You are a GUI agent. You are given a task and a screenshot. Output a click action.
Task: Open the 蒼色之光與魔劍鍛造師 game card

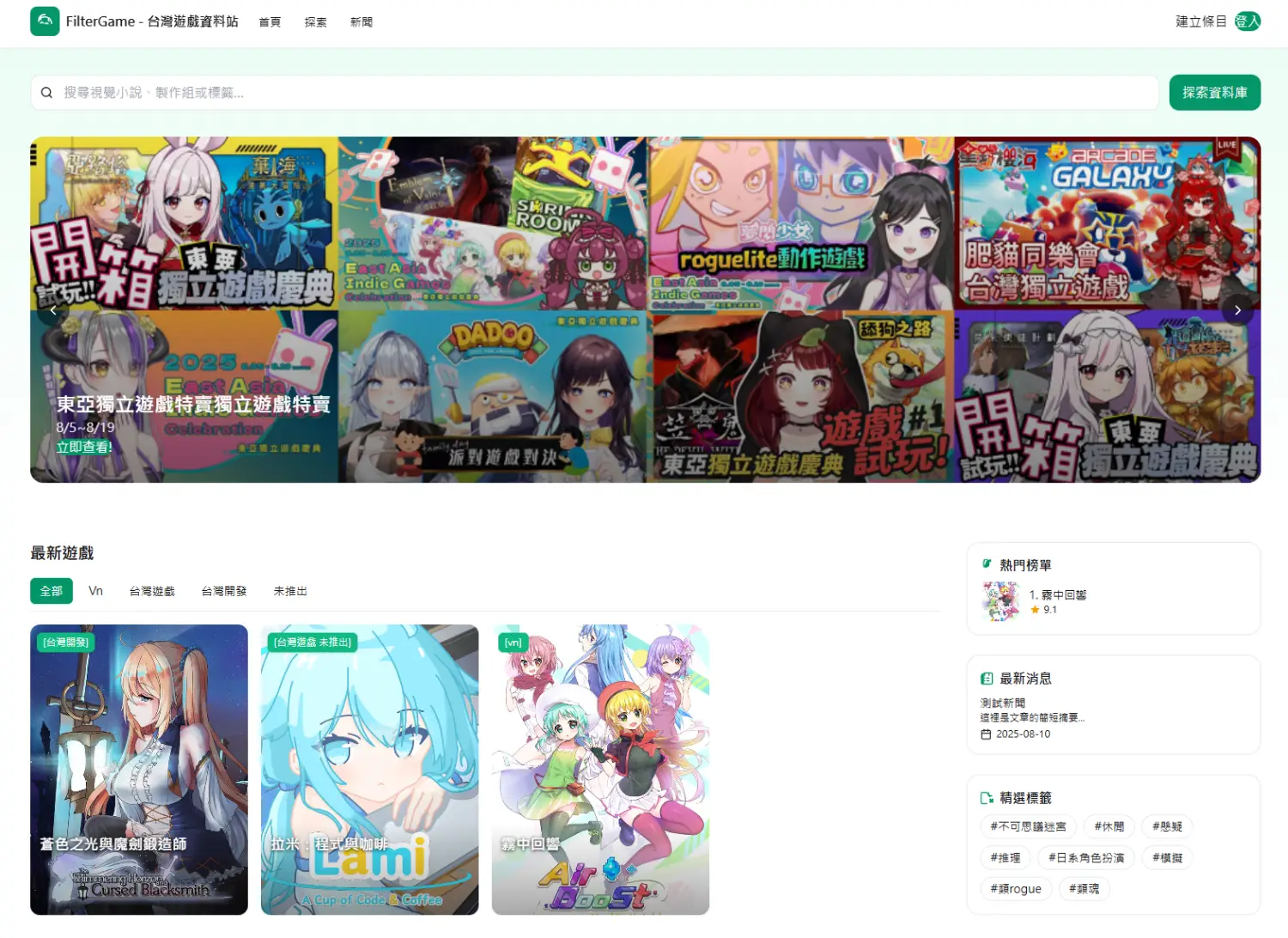[139, 770]
